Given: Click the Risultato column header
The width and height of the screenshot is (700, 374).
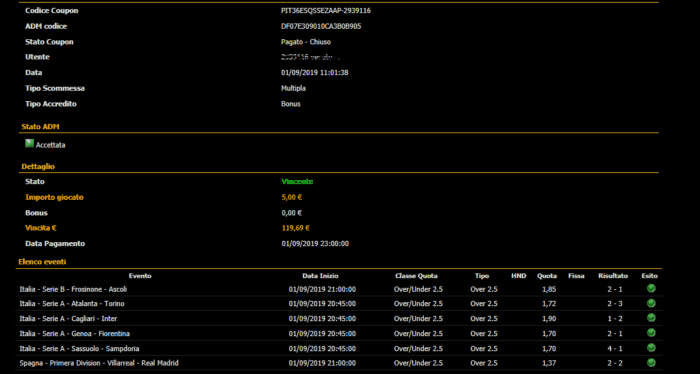Looking at the screenshot, I should (613, 276).
